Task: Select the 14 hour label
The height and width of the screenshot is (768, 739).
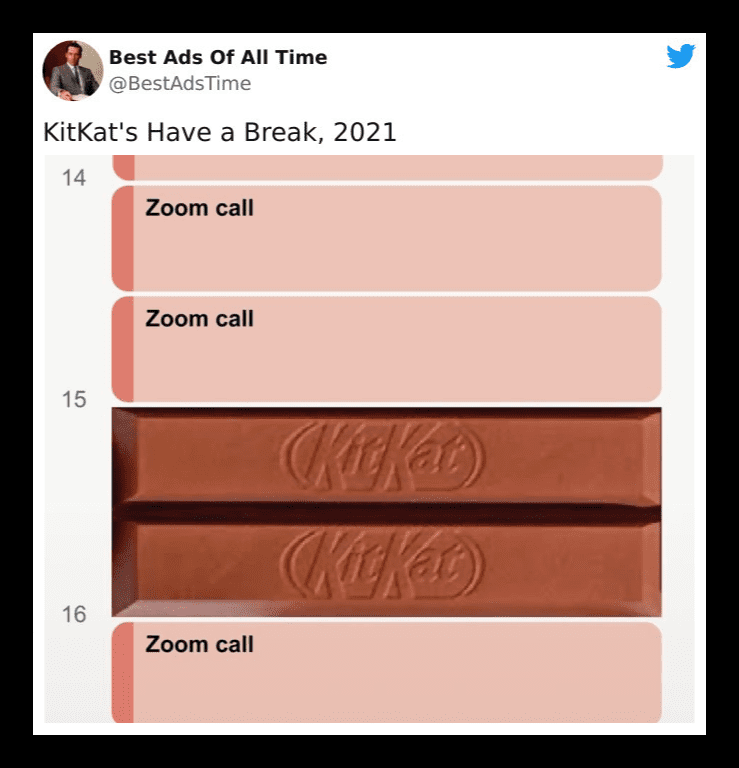Action: (x=74, y=178)
